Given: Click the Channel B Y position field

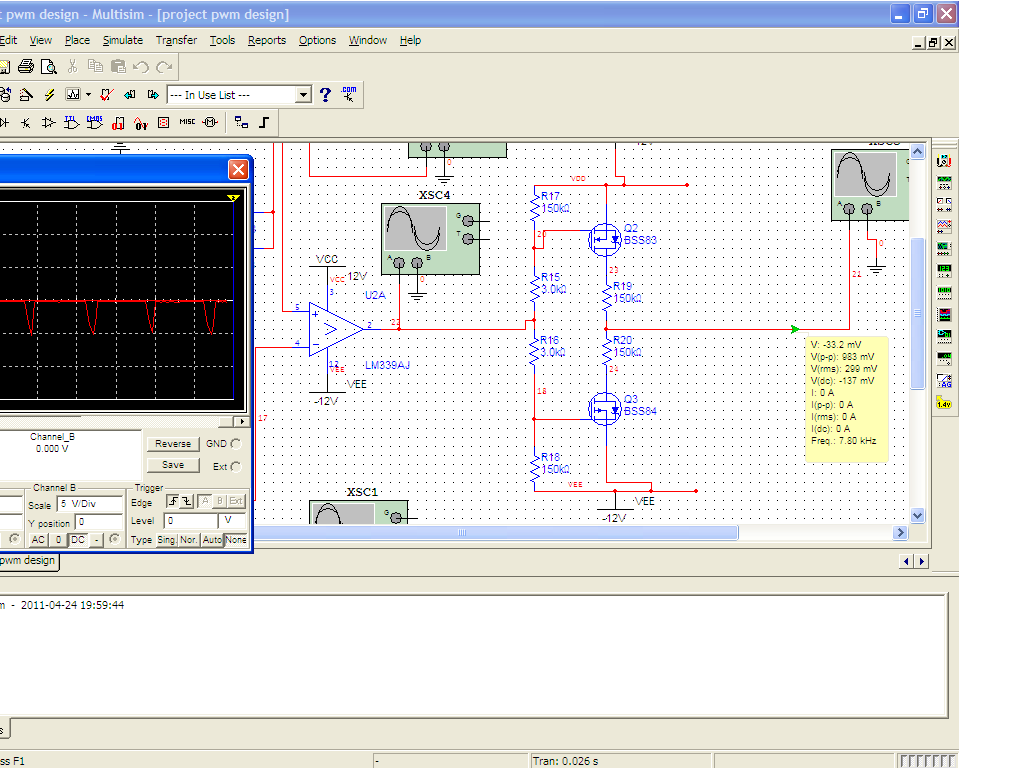Looking at the screenshot, I should (99, 522).
